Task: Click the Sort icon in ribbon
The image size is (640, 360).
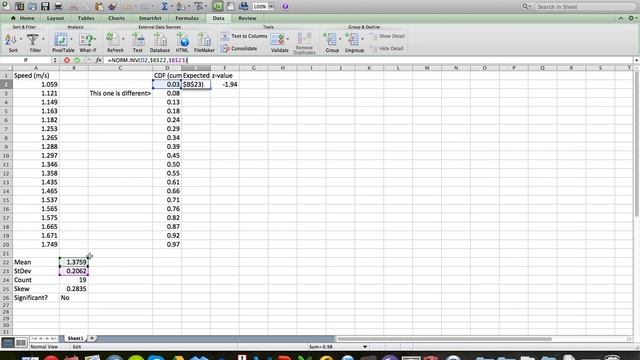Action: coord(11,40)
